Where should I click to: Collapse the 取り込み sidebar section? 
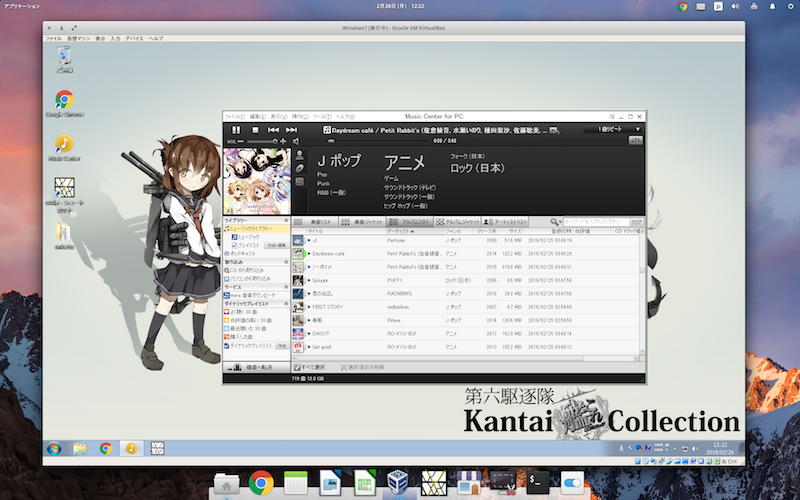(x=286, y=262)
